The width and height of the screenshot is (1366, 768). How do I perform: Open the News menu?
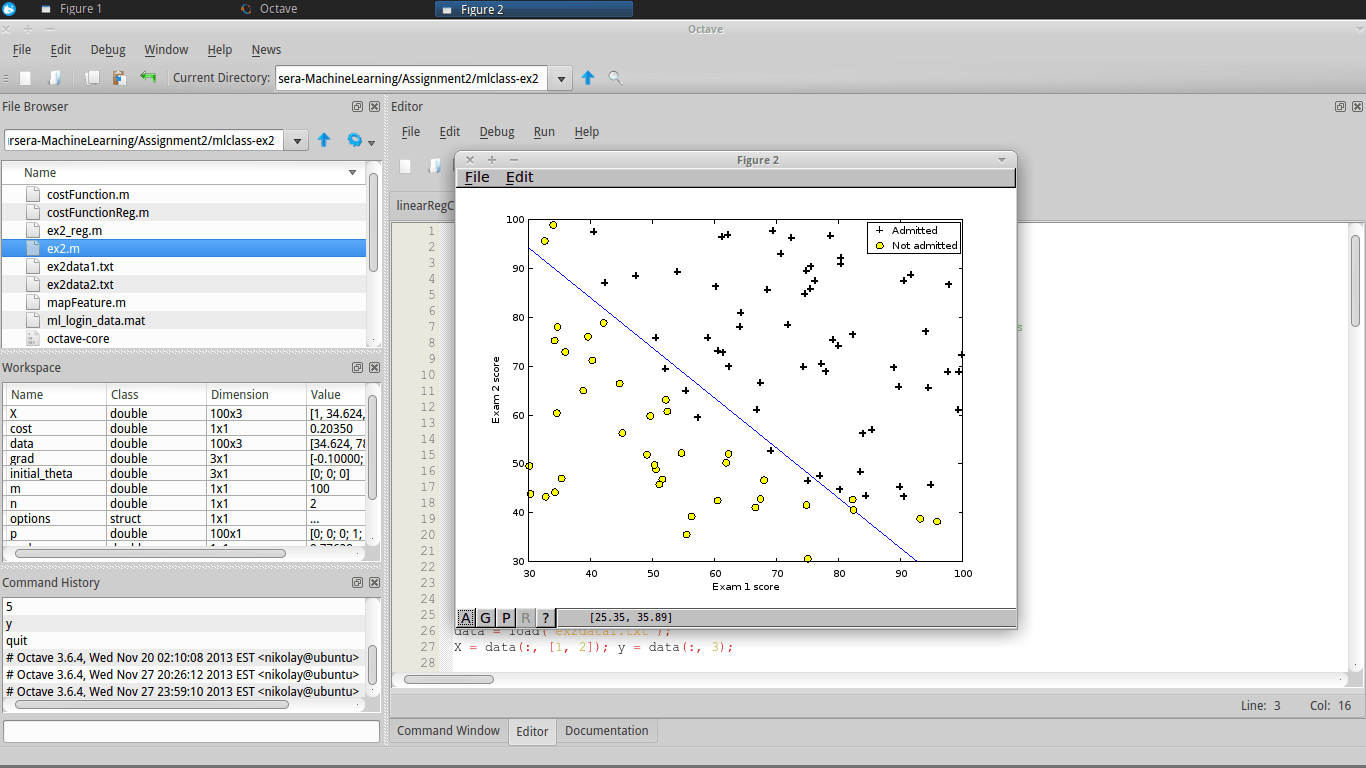(266, 50)
